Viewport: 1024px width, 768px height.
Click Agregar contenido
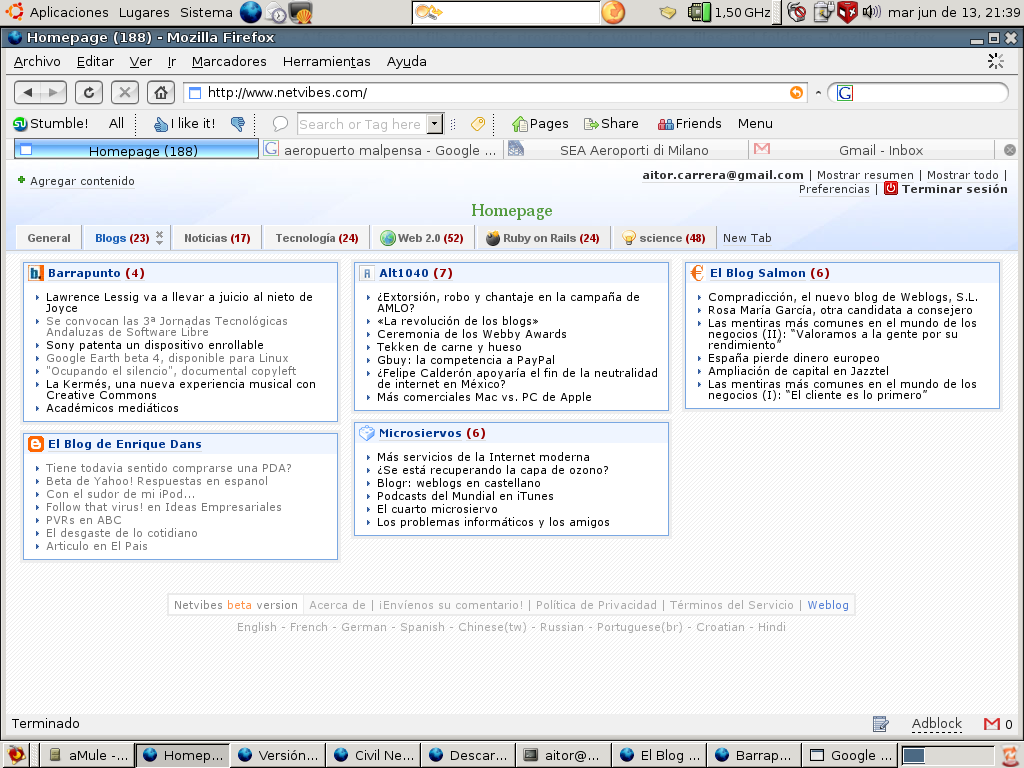coord(82,181)
